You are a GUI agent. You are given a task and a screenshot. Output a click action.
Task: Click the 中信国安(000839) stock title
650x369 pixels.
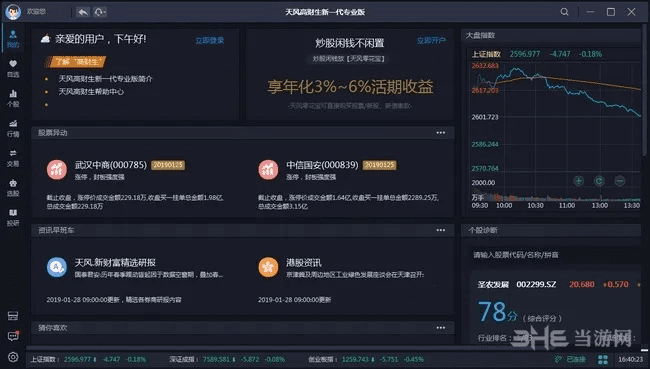tap(322, 165)
